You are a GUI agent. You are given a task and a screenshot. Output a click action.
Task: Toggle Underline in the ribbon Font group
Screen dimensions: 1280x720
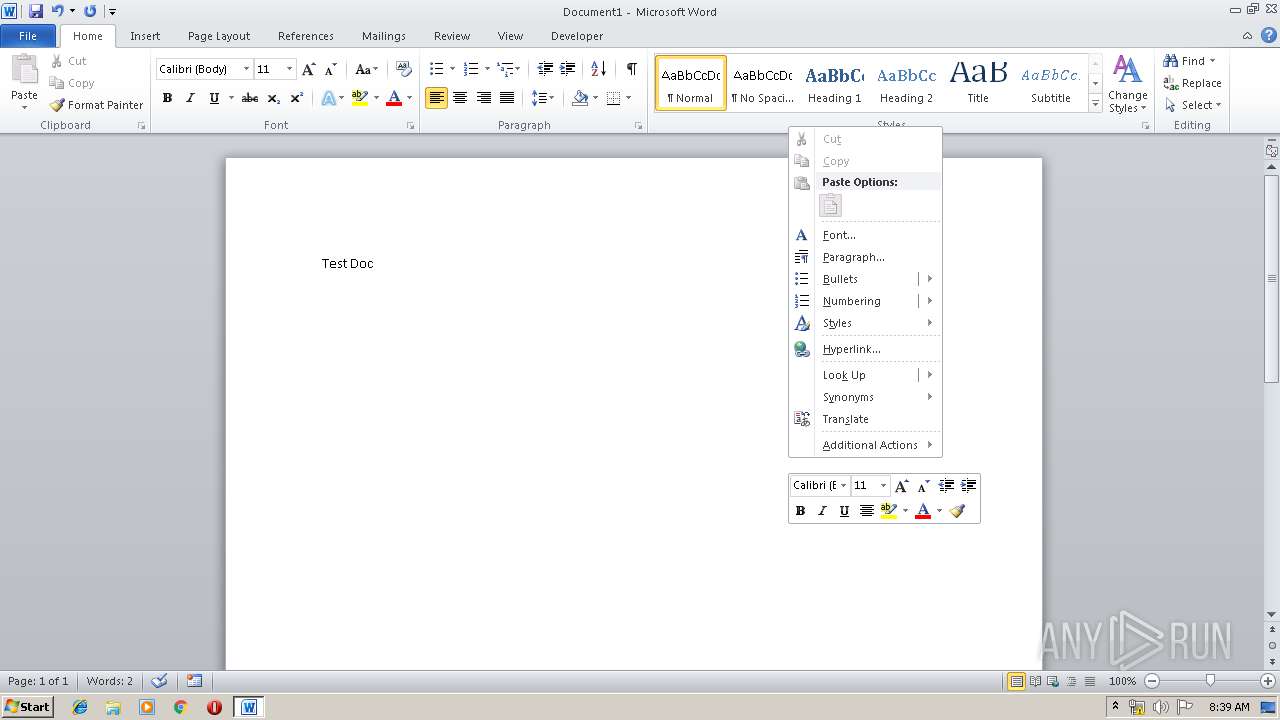pyautogui.click(x=214, y=98)
